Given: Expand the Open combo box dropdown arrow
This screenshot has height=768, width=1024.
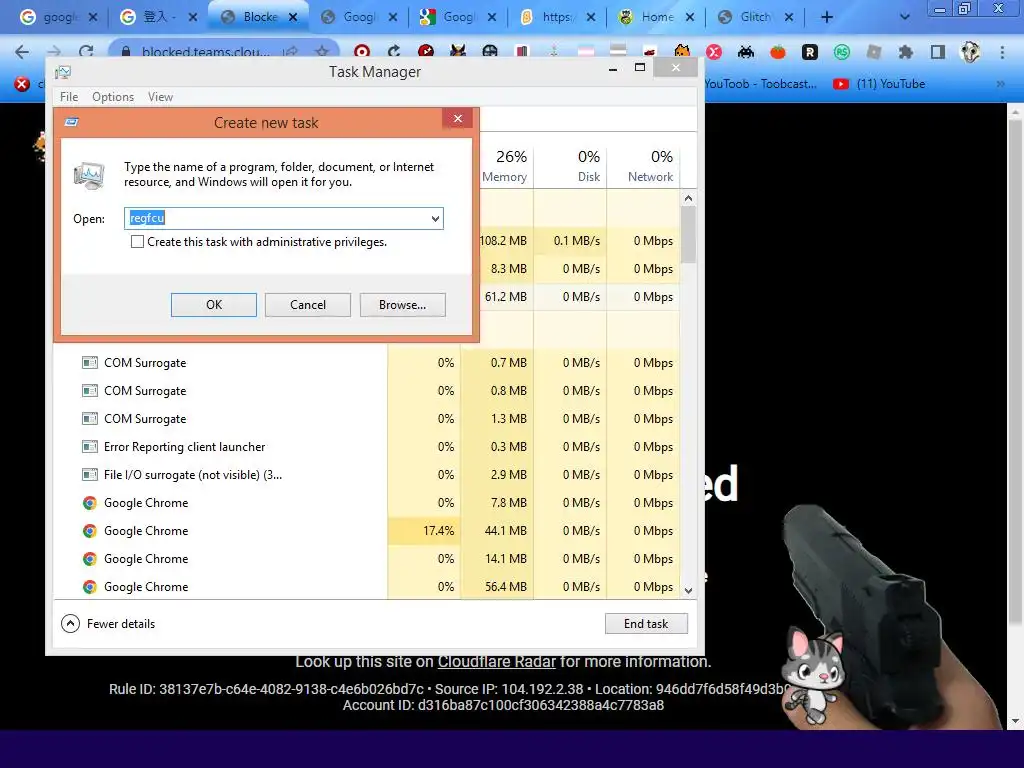Looking at the screenshot, I should 435,218.
